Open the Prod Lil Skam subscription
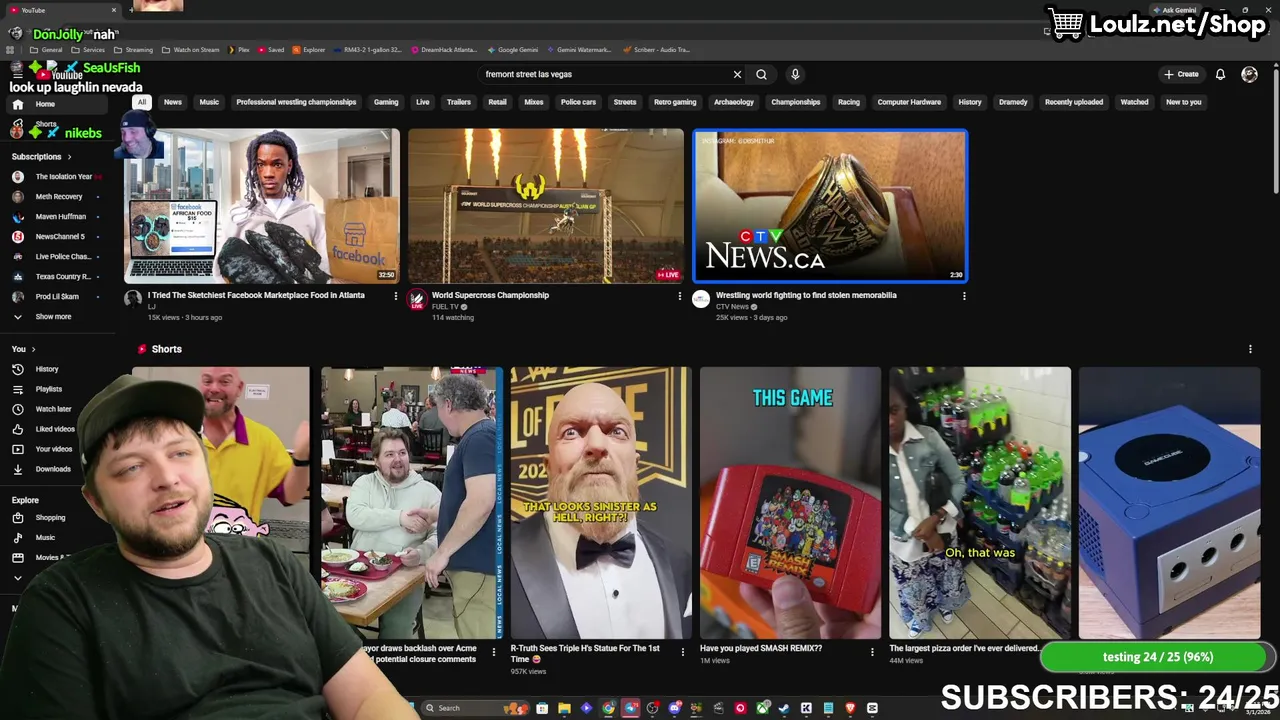This screenshot has width=1280, height=720. (x=57, y=297)
